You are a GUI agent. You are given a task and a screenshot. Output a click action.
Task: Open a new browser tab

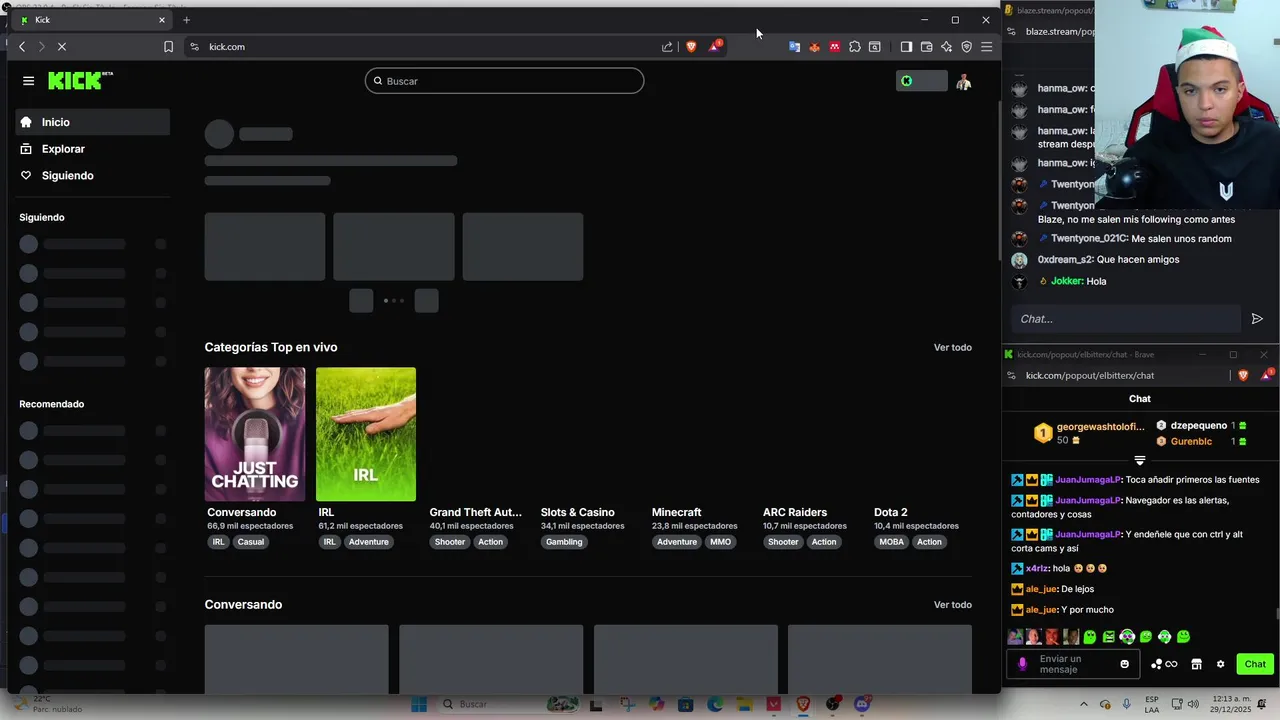[186, 20]
